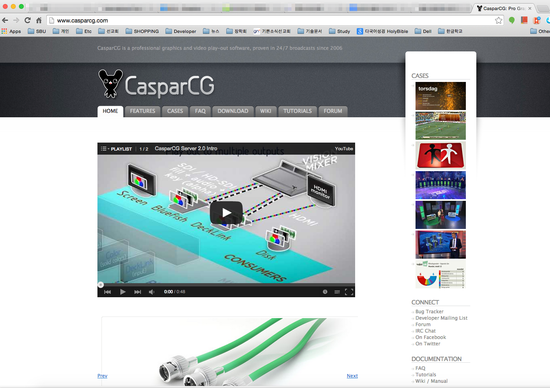Open the IRC Chat link

tap(425, 331)
